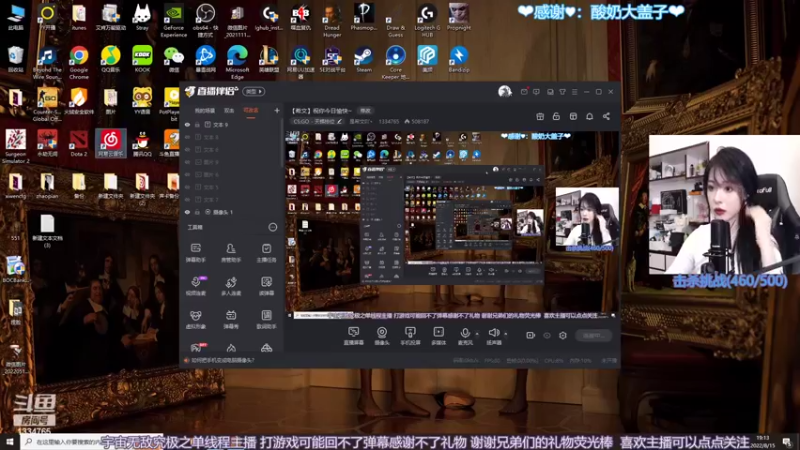The image size is (800, 450).
Task: Click the source list vertical scrollbar
Action: (282, 143)
